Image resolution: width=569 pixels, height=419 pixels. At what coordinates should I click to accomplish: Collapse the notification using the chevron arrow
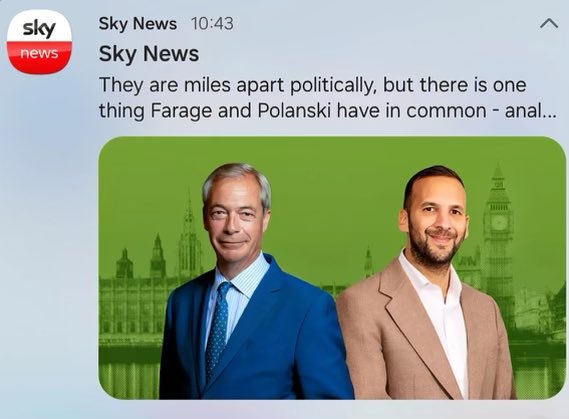pyautogui.click(x=549, y=24)
